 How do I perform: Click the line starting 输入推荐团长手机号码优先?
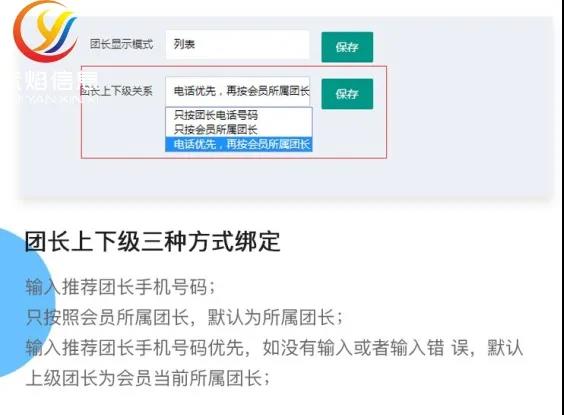274,347
